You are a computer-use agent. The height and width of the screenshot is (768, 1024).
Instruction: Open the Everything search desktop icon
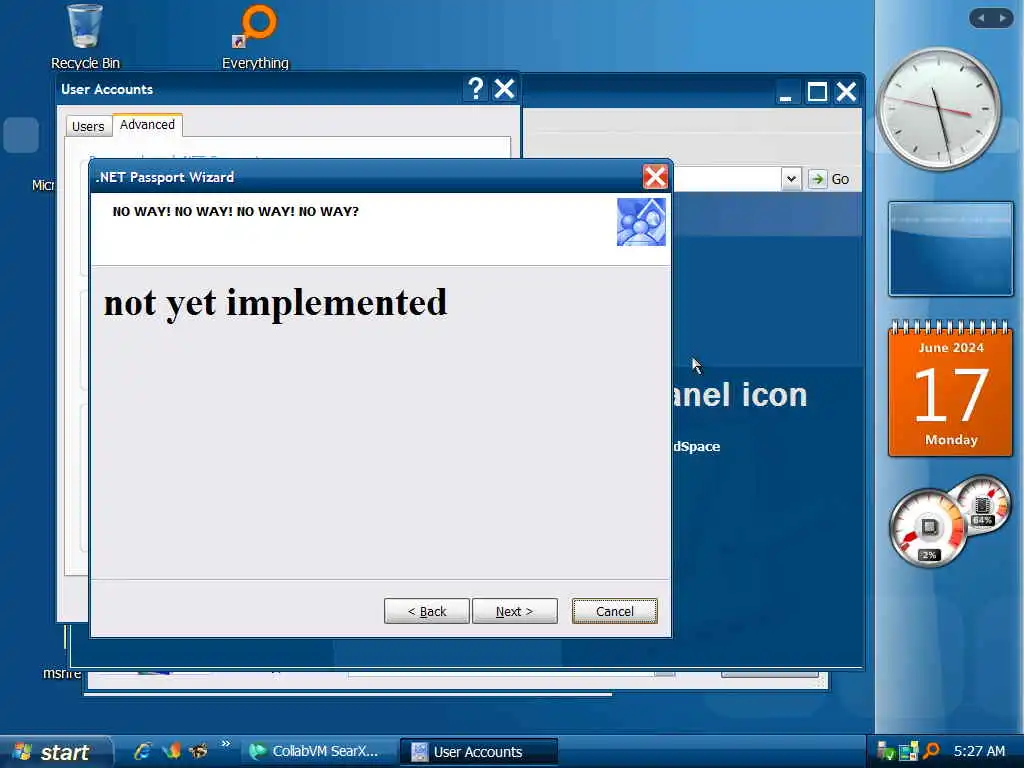point(255,37)
